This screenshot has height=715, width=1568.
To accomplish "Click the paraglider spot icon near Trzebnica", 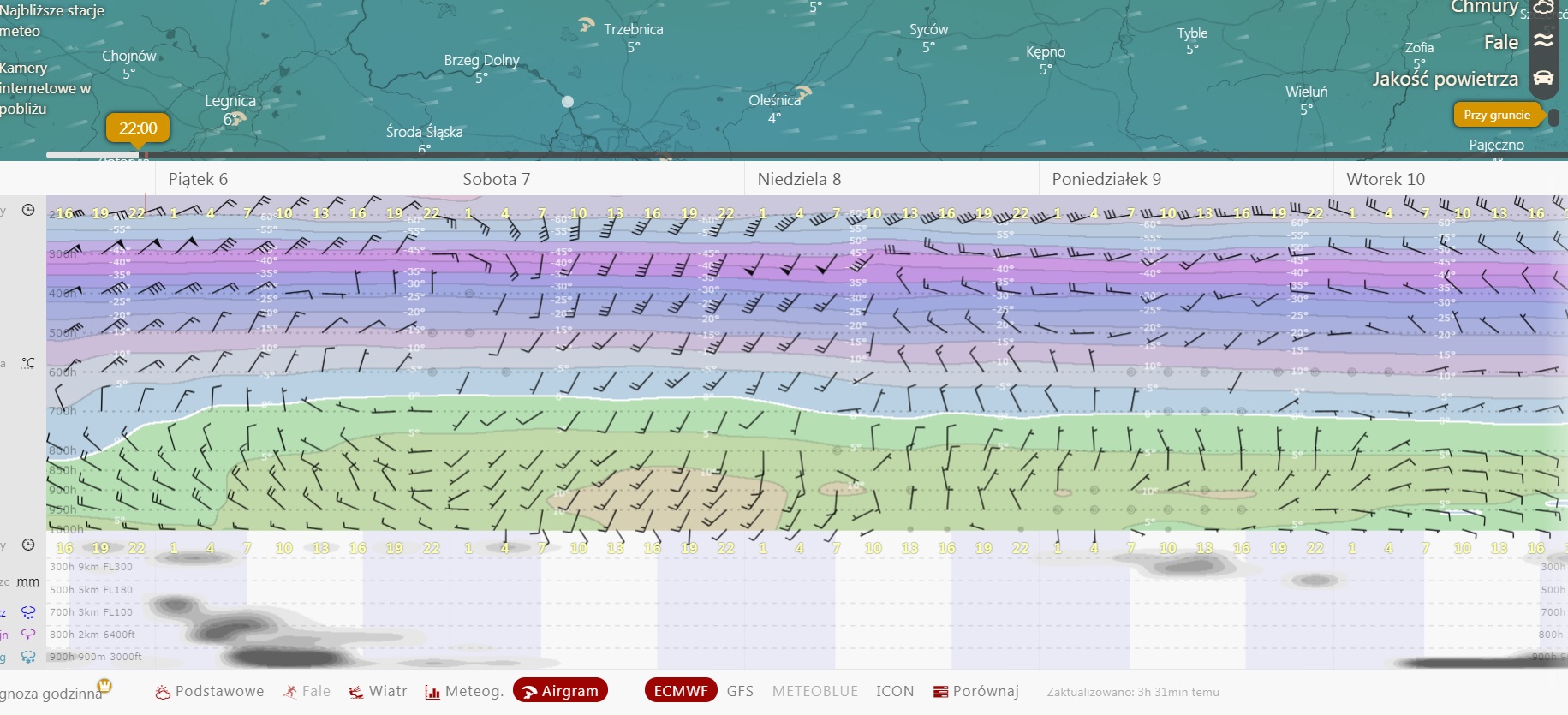I will tap(587, 25).
